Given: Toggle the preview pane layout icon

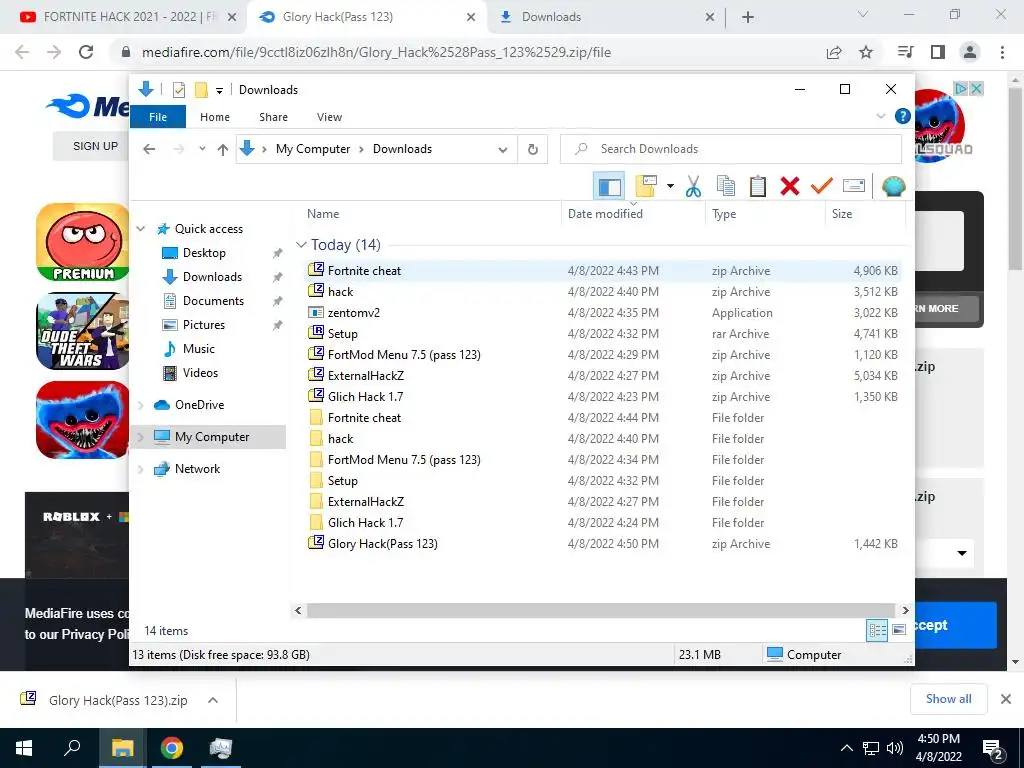Looking at the screenshot, I should point(609,186).
